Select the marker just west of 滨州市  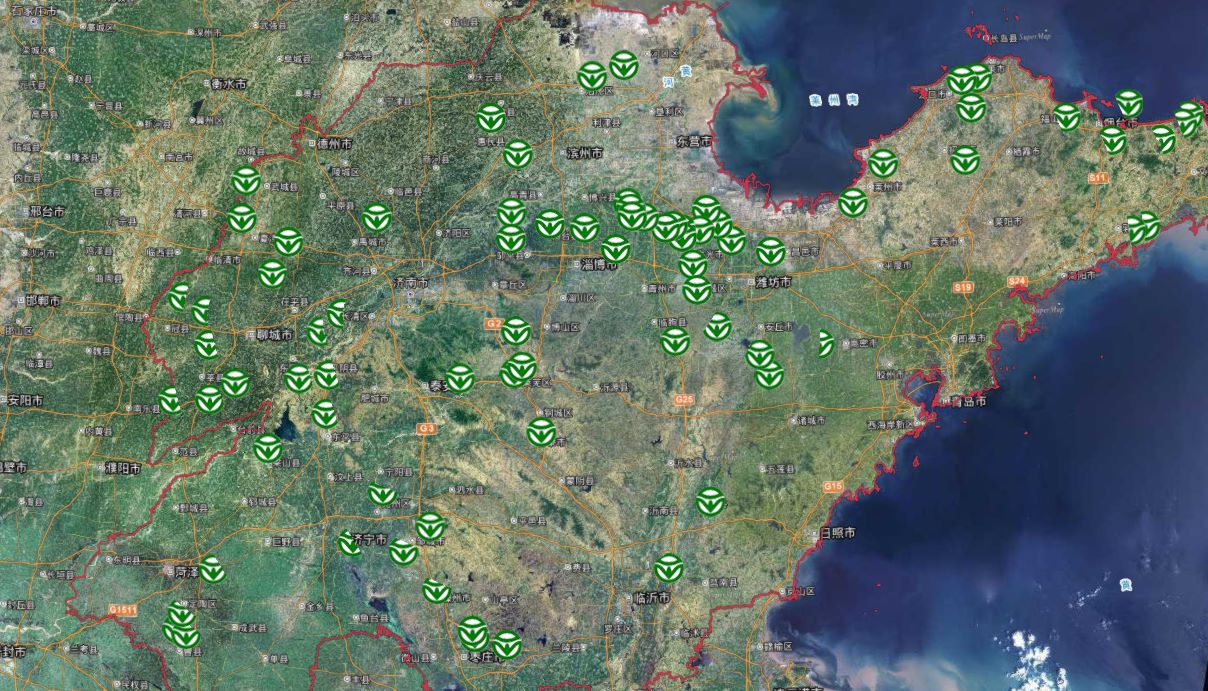[x=517, y=154]
